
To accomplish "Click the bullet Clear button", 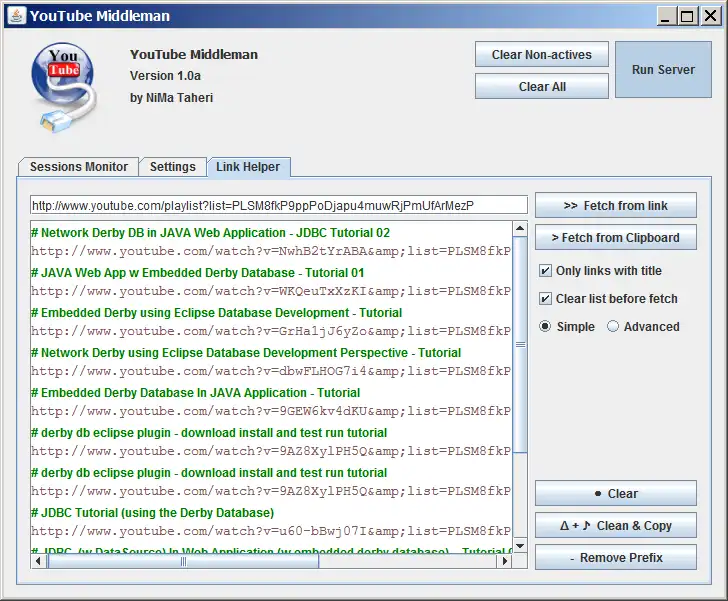I will click(616, 493).
